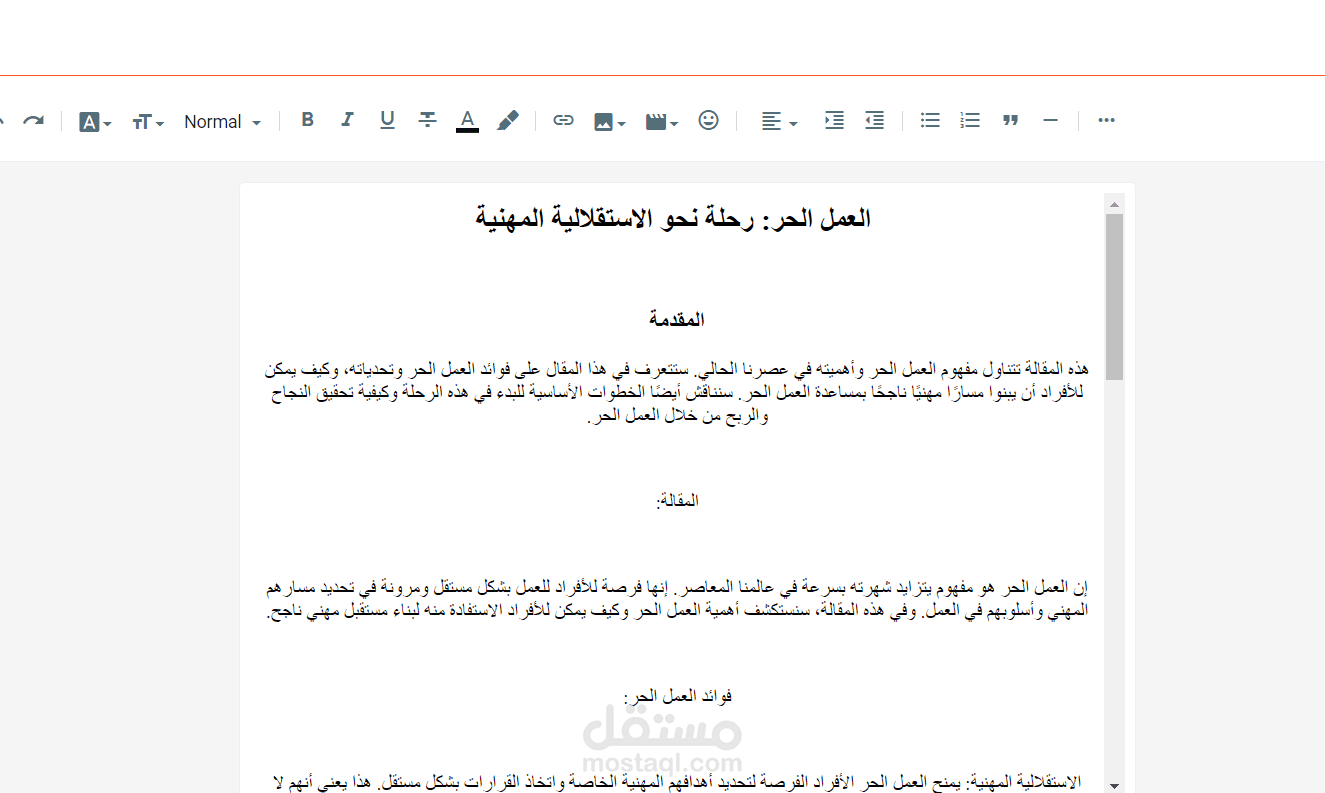Viewport: 1325px width, 793px height.
Task: Apply blockquote formatting
Action: tap(1010, 120)
